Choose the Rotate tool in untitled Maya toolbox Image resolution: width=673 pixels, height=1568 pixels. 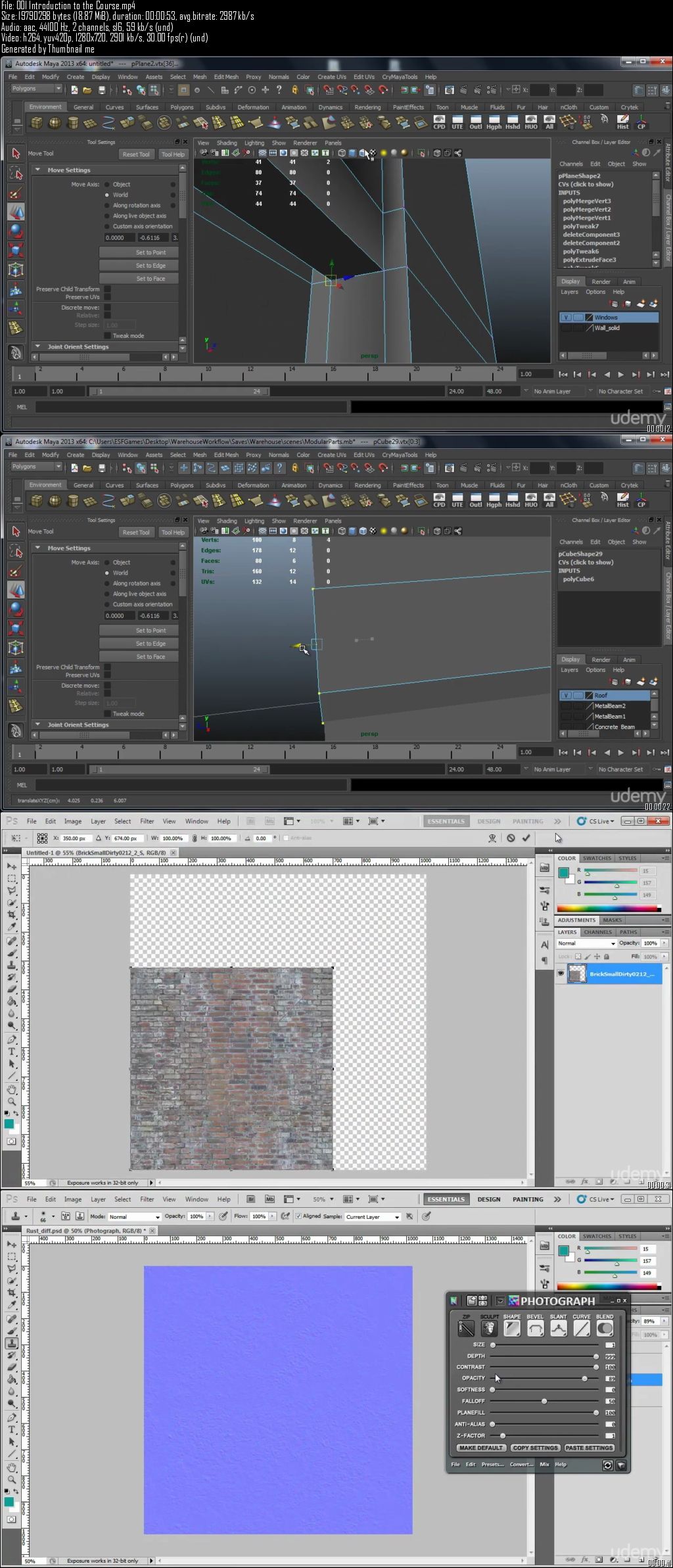click(x=16, y=231)
